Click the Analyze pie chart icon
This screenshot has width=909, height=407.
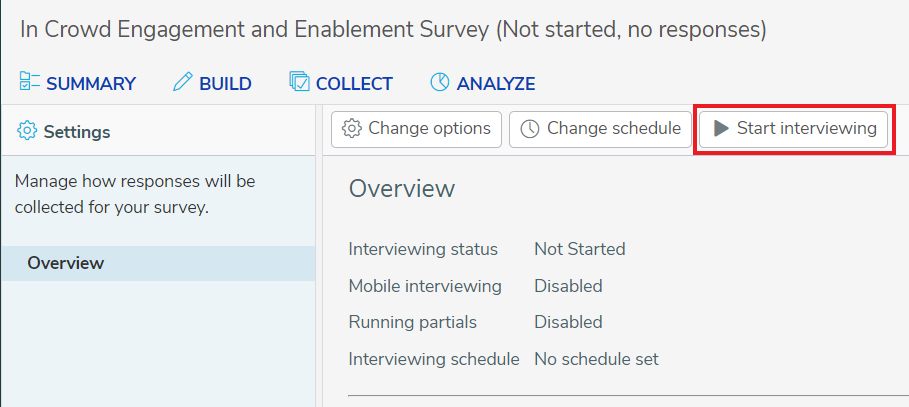[x=440, y=82]
